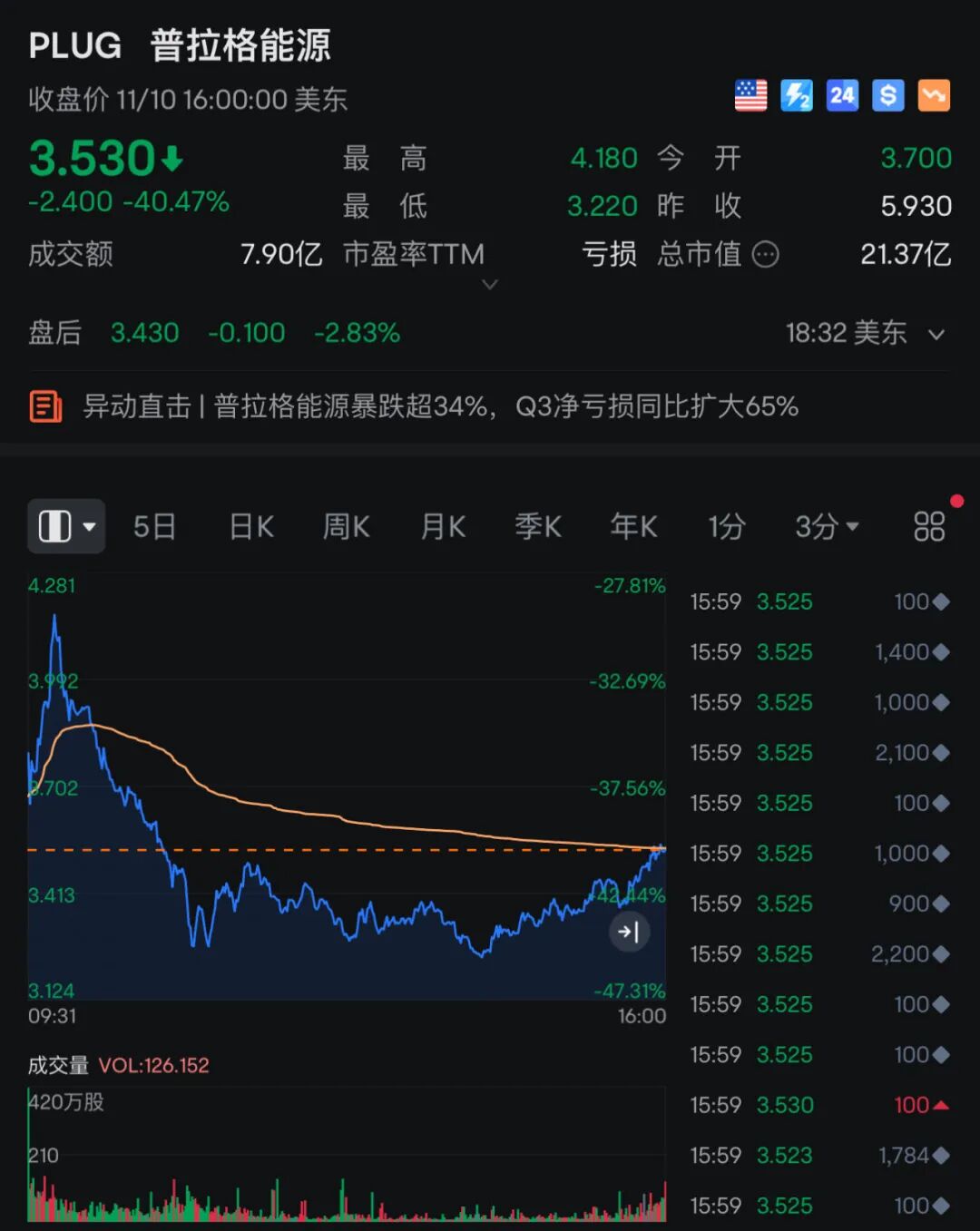Tap the blue dollar sign icon
Image resolution: width=980 pixels, height=1231 pixels.
coord(888,95)
